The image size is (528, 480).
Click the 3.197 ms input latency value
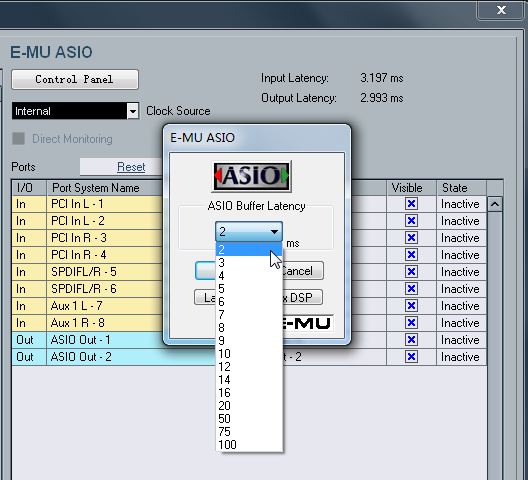point(382,78)
